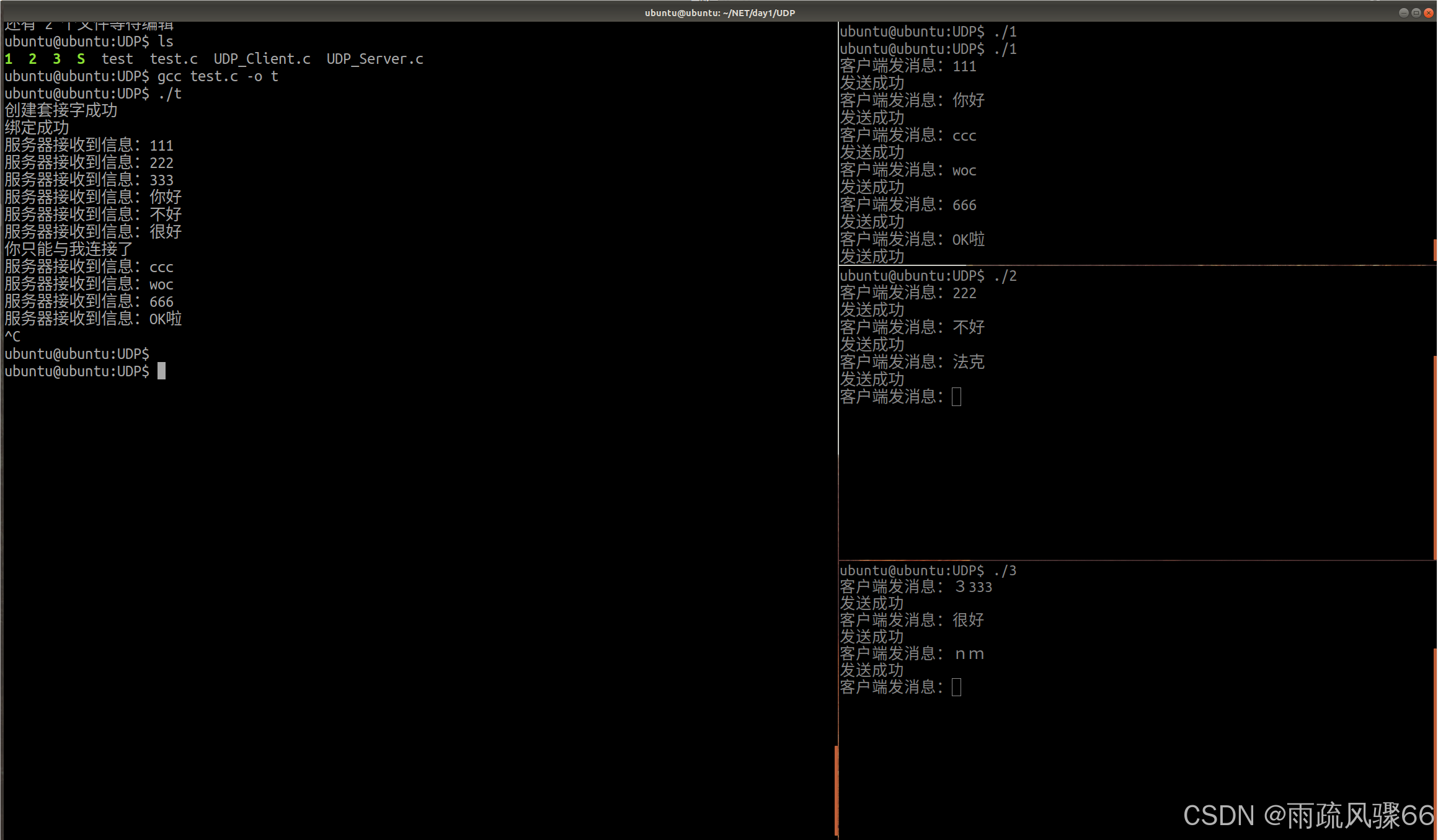This screenshot has height=840, width=1438.
Task: Click the 'gcc test.c -o t' command line
Action: (x=217, y=76)
